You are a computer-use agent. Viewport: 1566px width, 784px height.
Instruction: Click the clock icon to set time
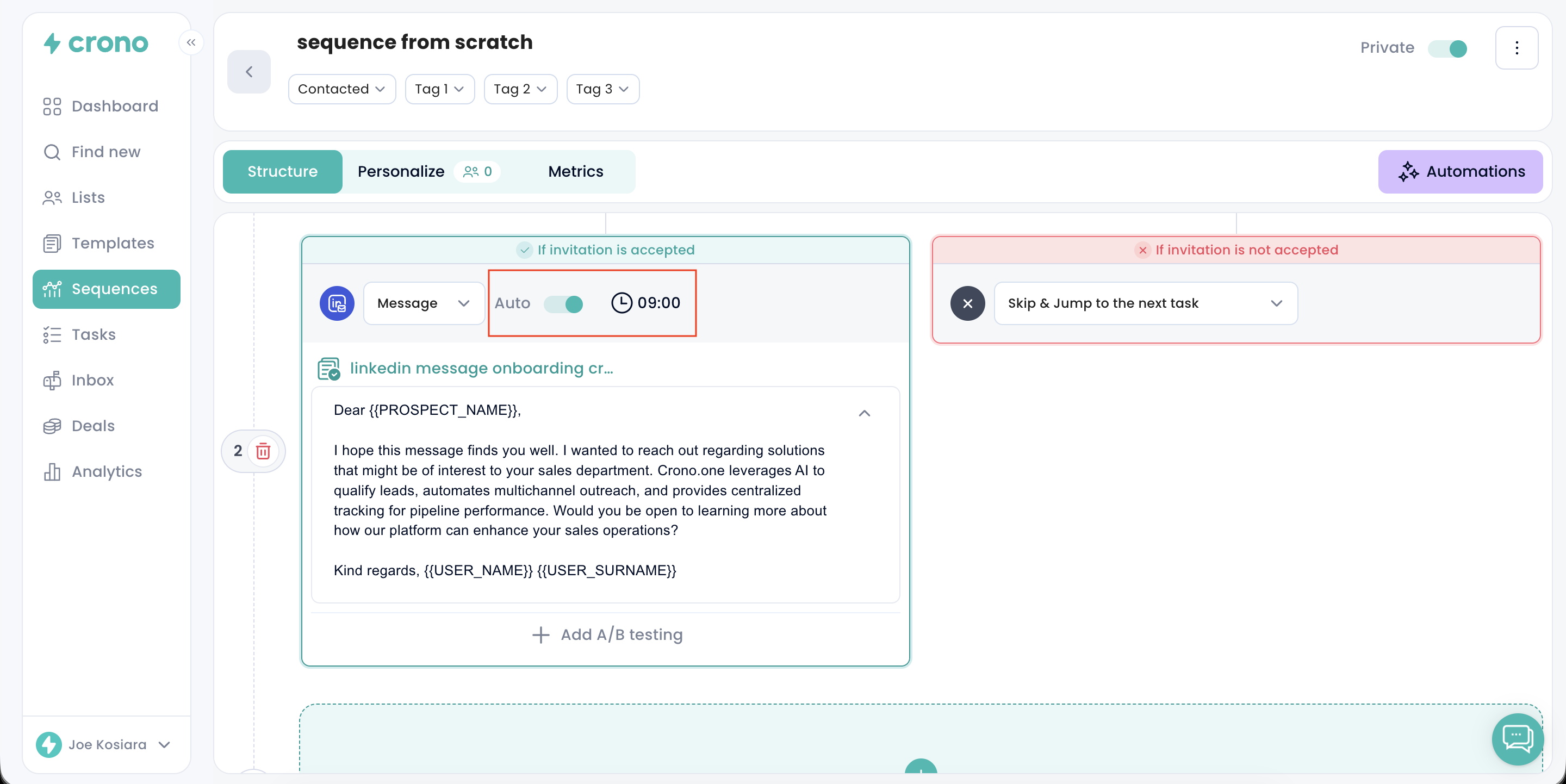pos(622,303)
